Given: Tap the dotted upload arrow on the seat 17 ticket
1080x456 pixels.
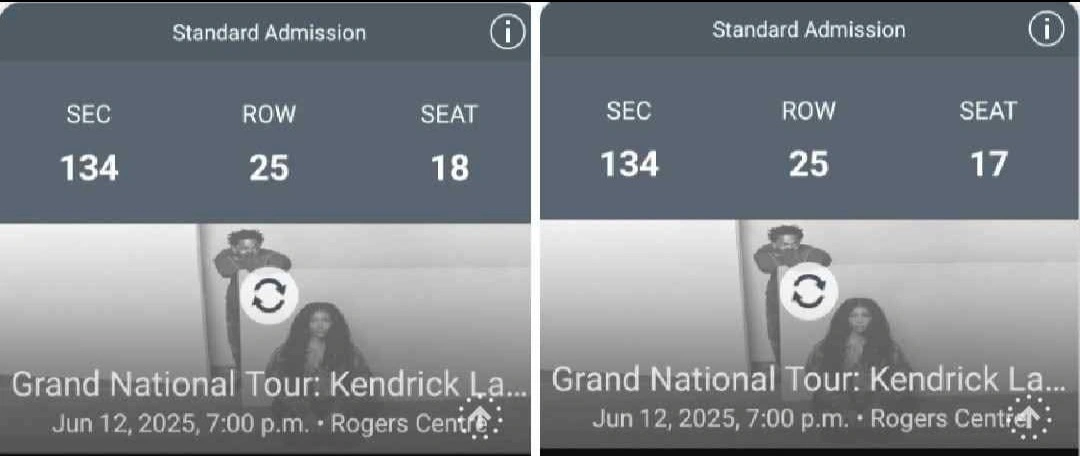Looking at the screenshot, I should click(1029, 417).
